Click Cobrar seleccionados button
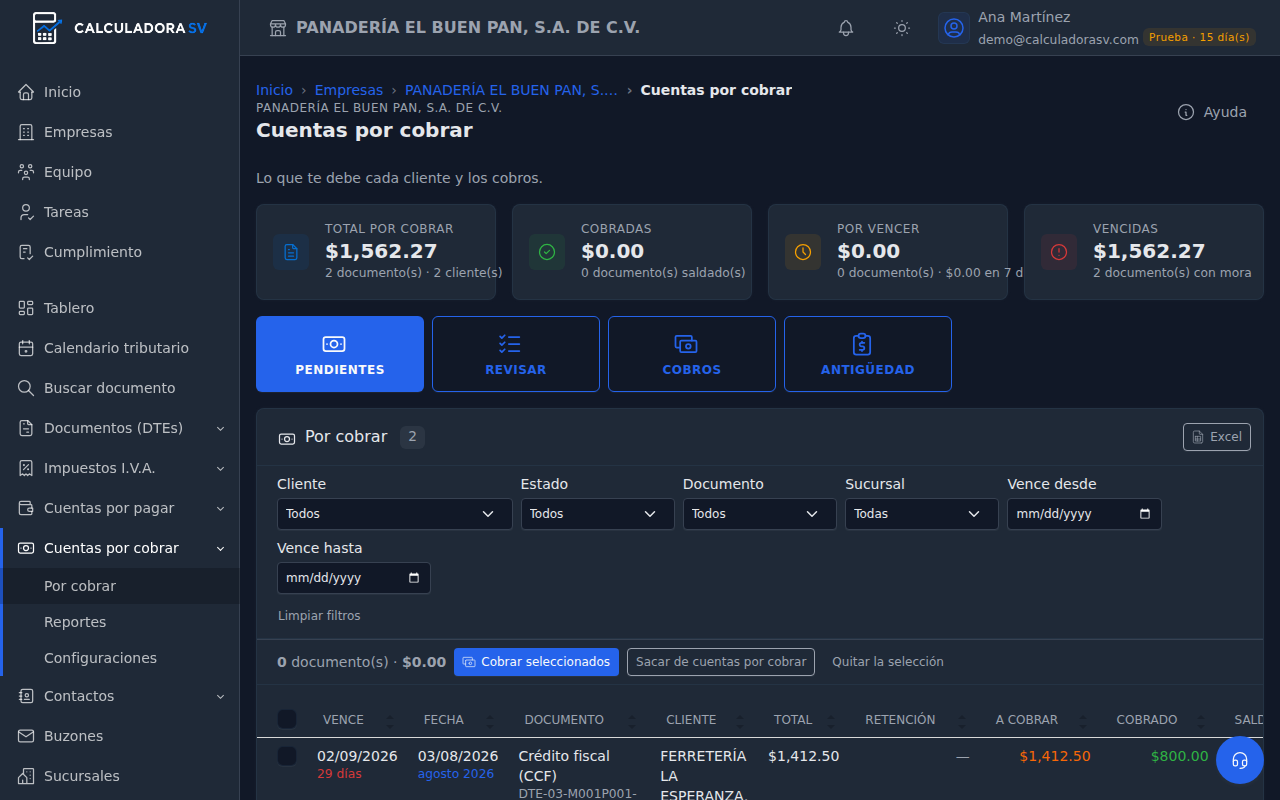 [536, 662]
